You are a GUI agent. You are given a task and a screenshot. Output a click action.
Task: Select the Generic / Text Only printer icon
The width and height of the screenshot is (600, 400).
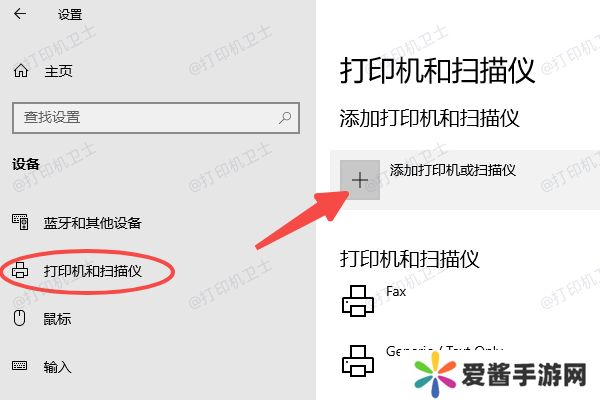click(358, 361)
